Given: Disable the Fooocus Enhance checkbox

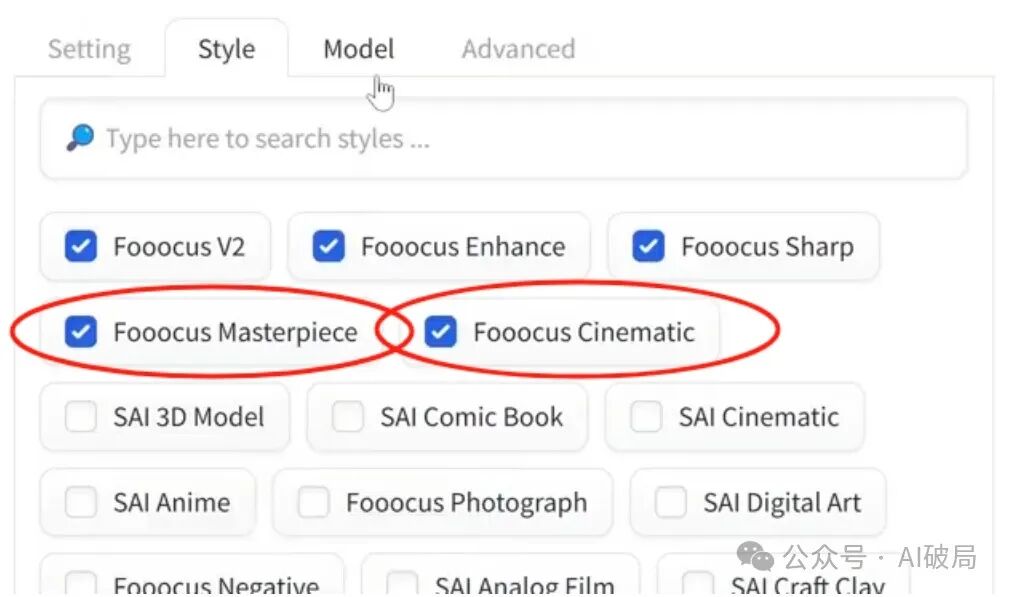Looking at the screenshot, I should (329, 246).
